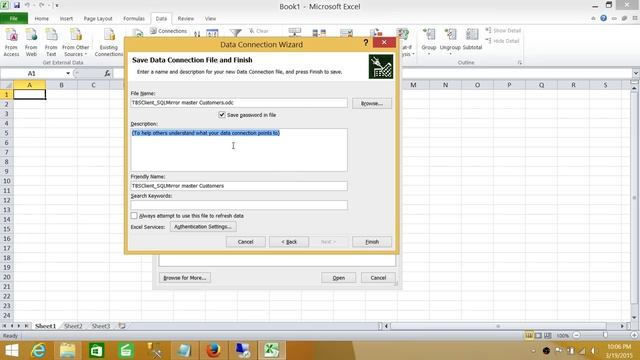640x360 pixels.
Task: Uncheck Save password in file
Action: coord(222,115)
